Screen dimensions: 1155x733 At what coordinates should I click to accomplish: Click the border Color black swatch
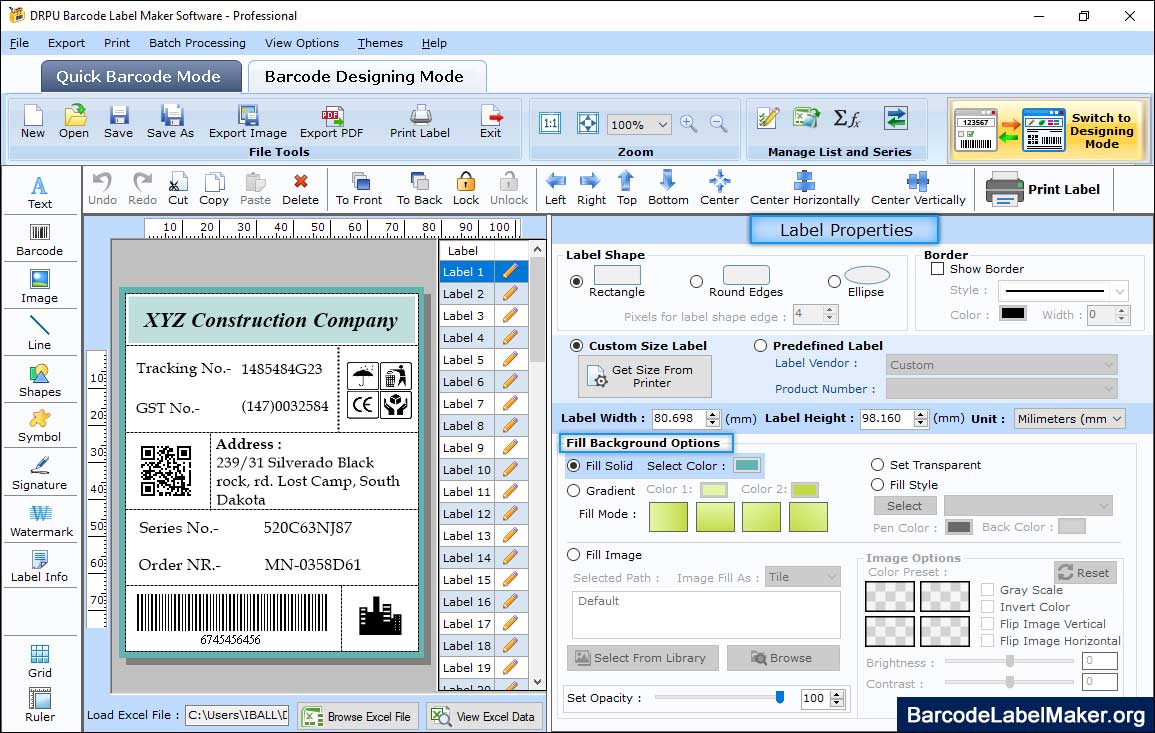[x=1012, y=313]
